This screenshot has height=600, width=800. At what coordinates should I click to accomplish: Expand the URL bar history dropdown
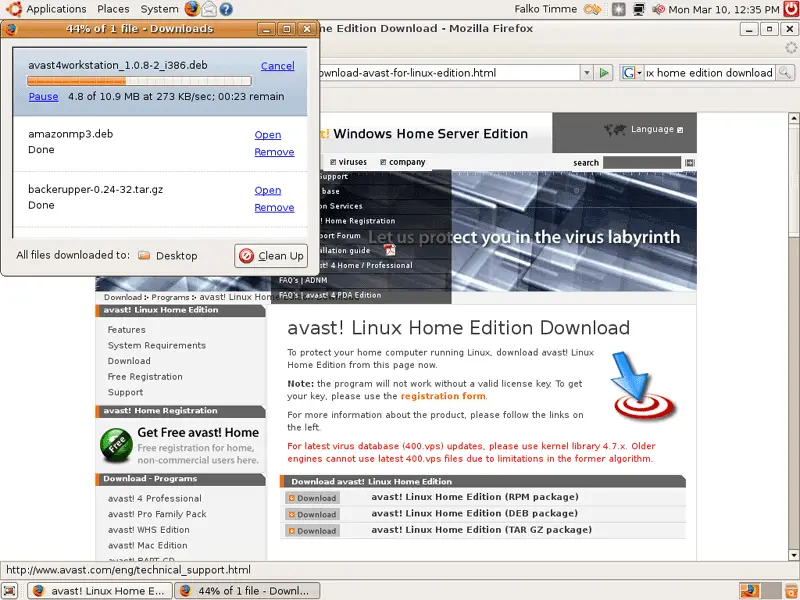(x=587, y=73)
